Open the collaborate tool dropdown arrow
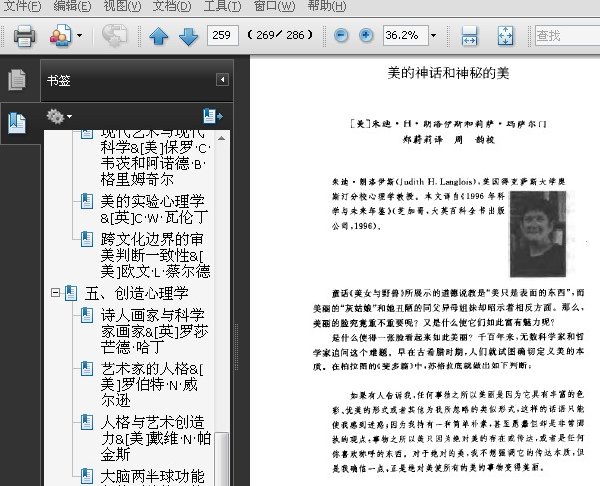This screenshot has height=486, width=600. pos(79,36)
